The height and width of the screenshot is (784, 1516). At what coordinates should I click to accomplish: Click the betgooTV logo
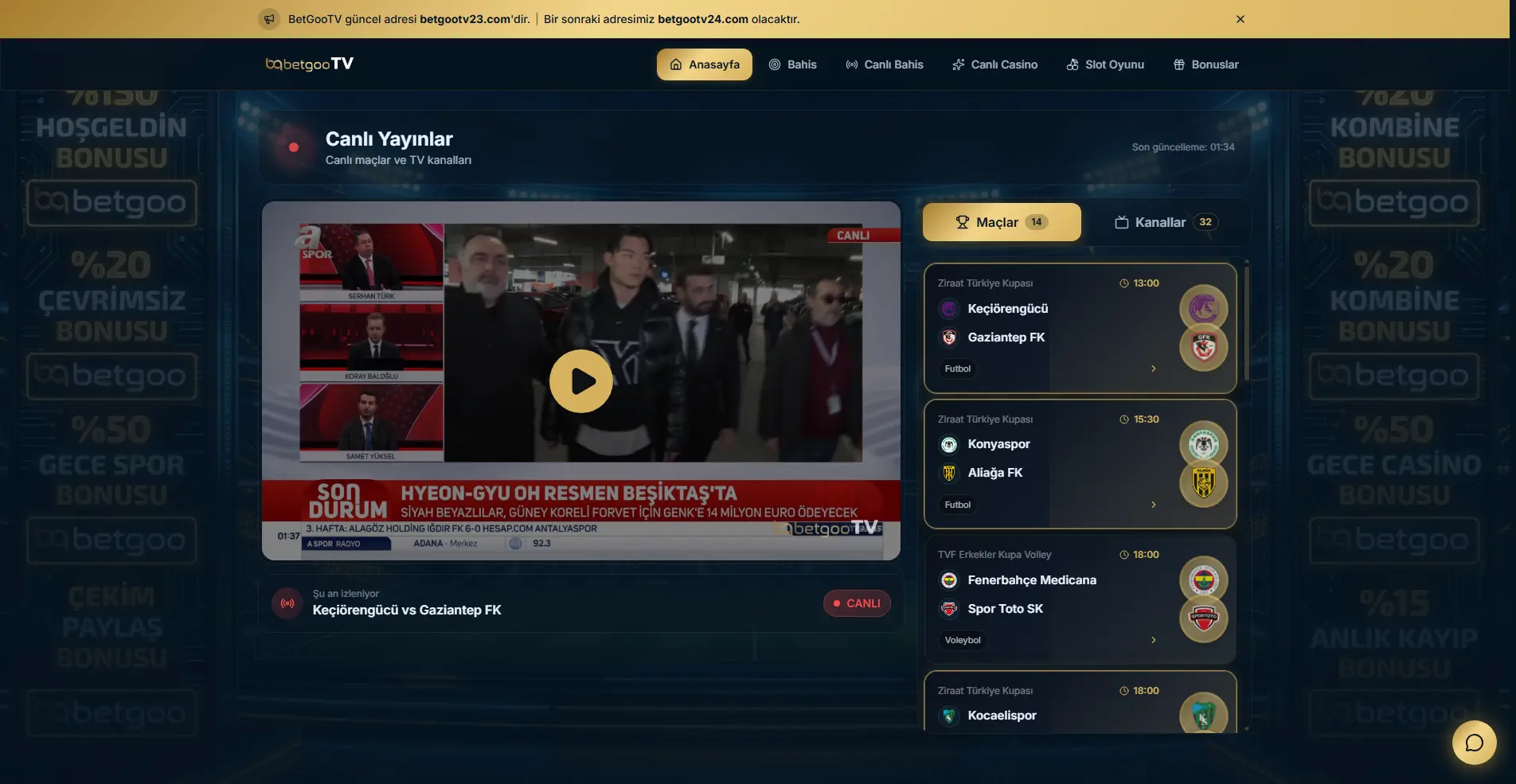[x=309, y=64]
